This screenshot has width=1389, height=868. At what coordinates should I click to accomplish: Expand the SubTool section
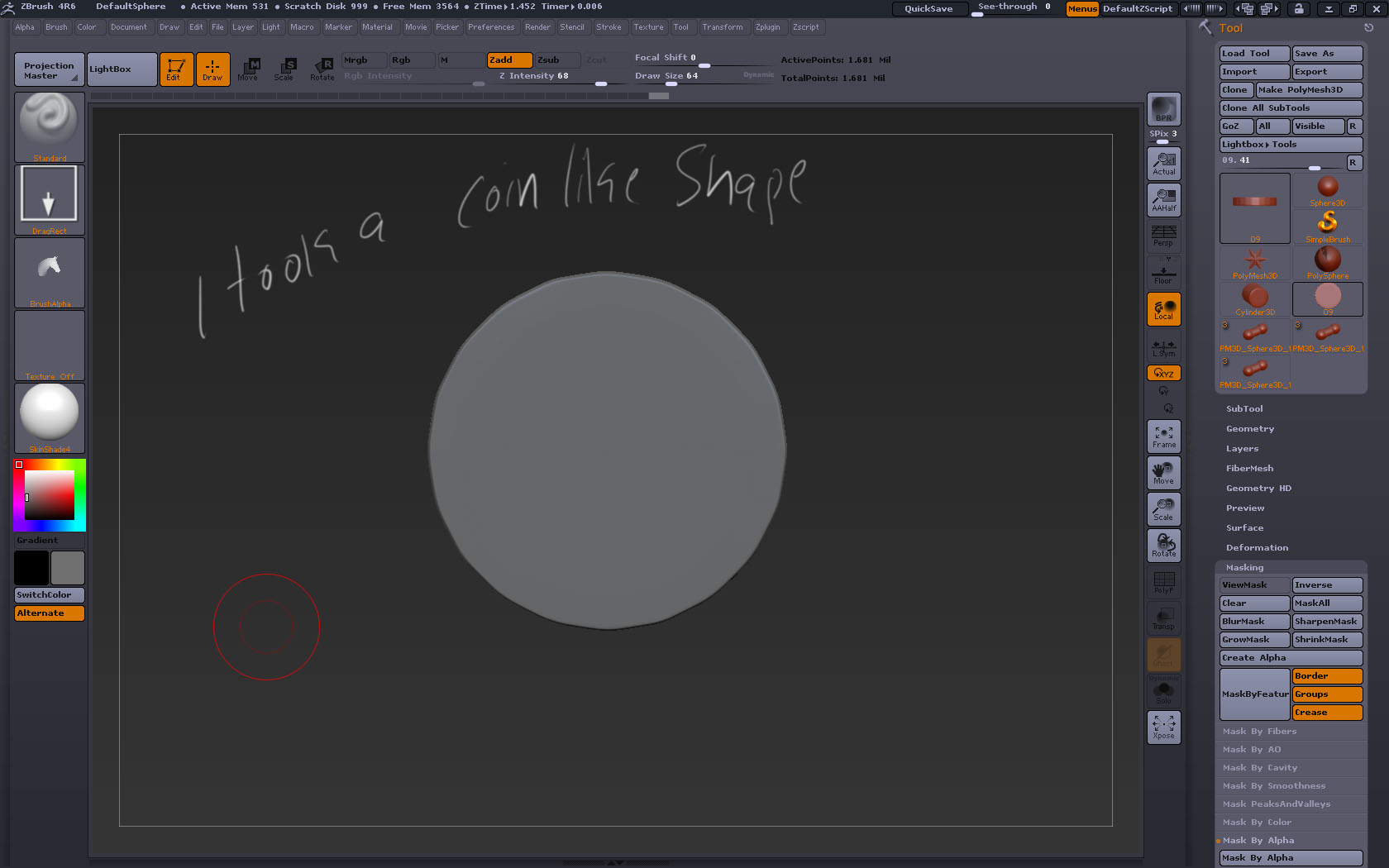click(x=1244, y=409)
